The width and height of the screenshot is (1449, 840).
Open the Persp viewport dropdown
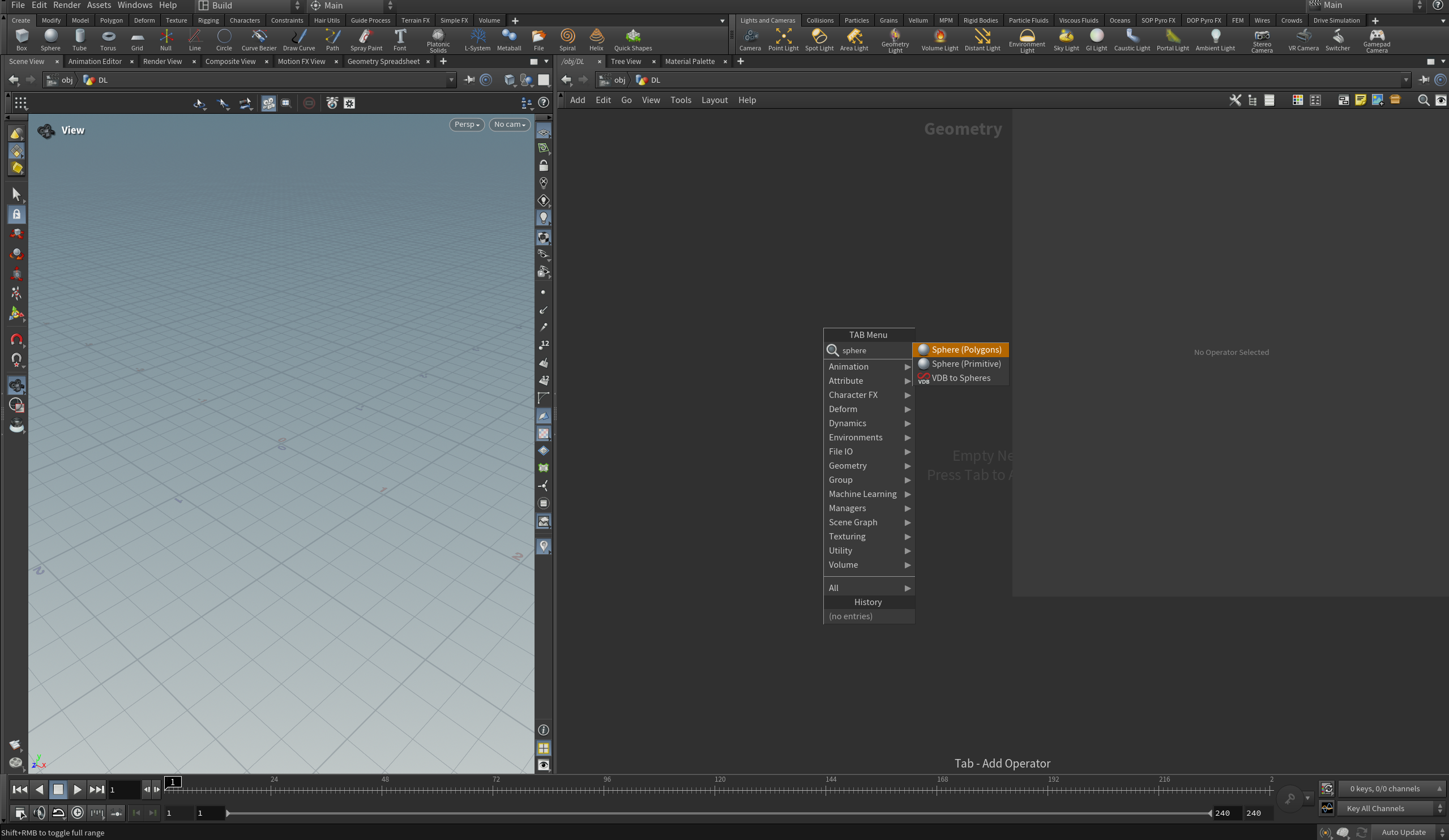[467, 124]
